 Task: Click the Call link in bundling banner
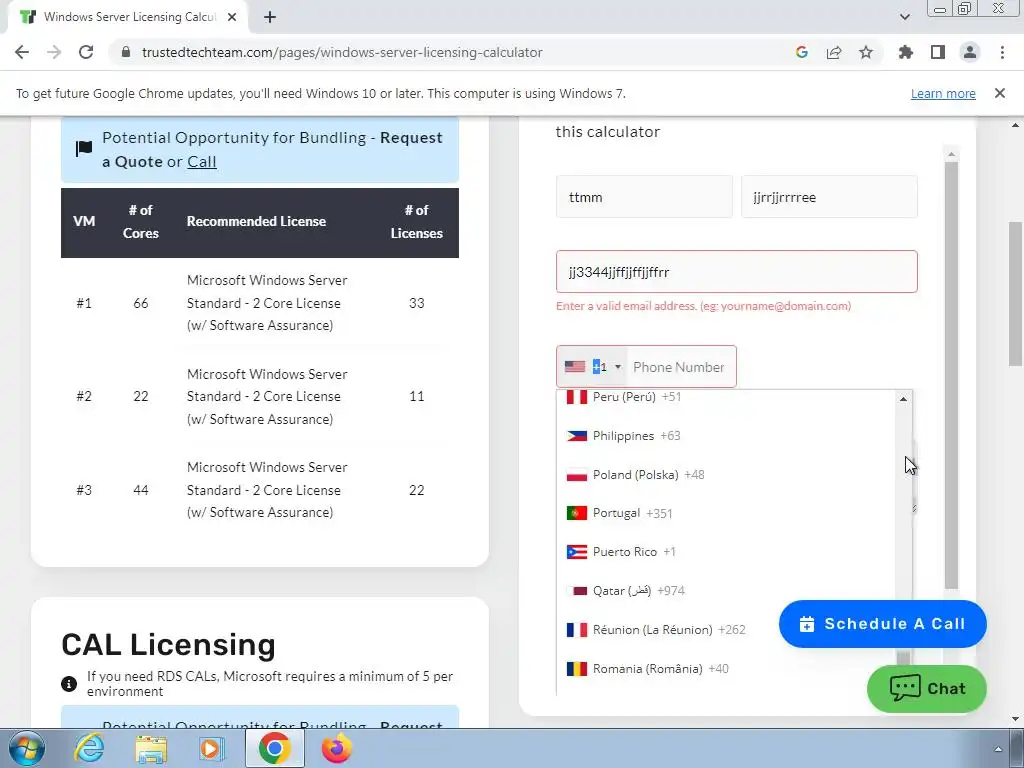201,161
